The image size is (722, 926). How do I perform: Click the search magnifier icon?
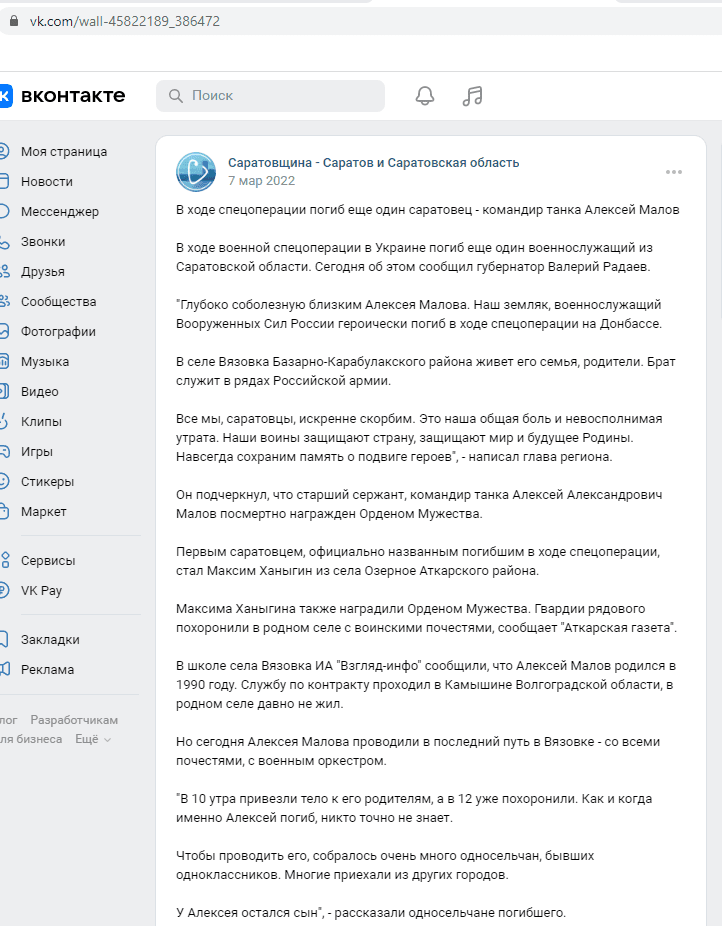(176, 96)
